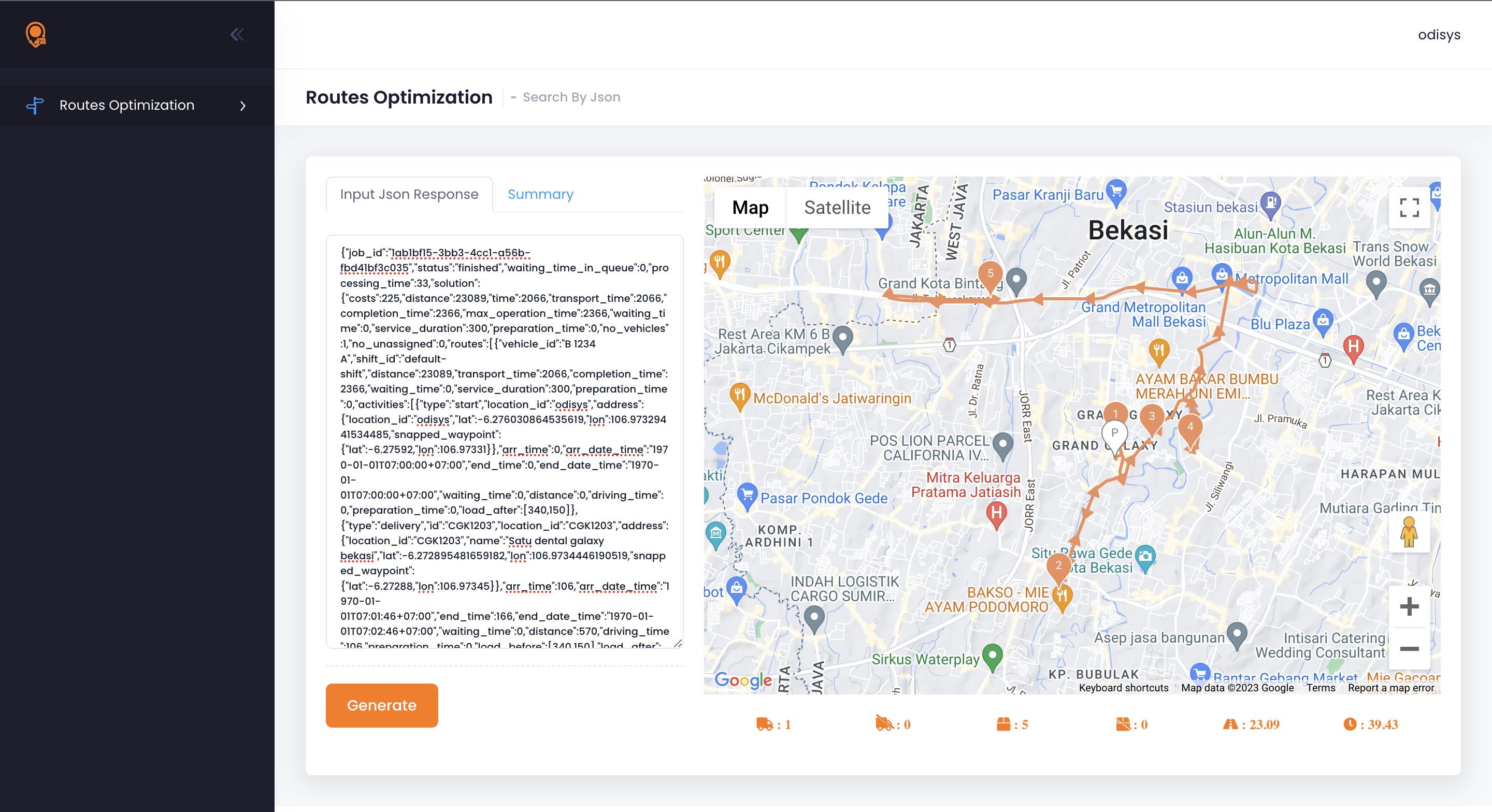The image size is (1492, 812).
Task: Toggle map fullscreen view button
Action: coord(1409,207)
